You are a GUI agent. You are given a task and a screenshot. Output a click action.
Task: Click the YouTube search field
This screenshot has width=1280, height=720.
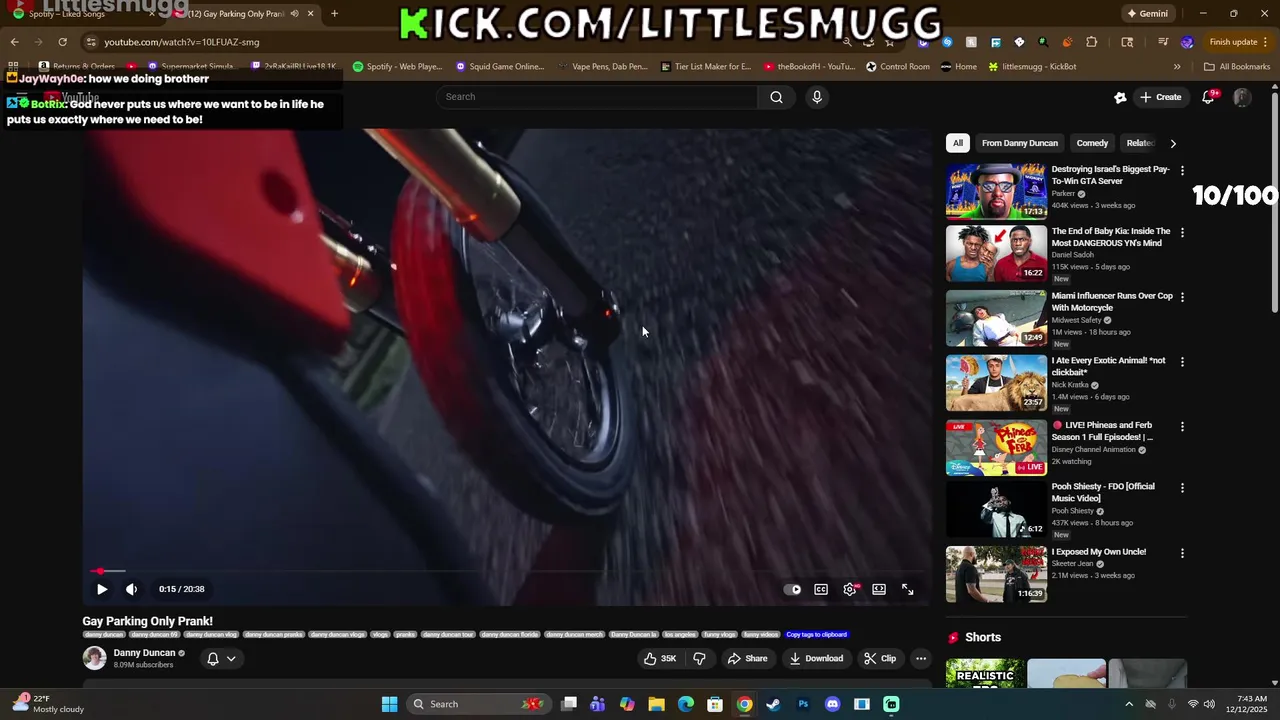point(597,97)
